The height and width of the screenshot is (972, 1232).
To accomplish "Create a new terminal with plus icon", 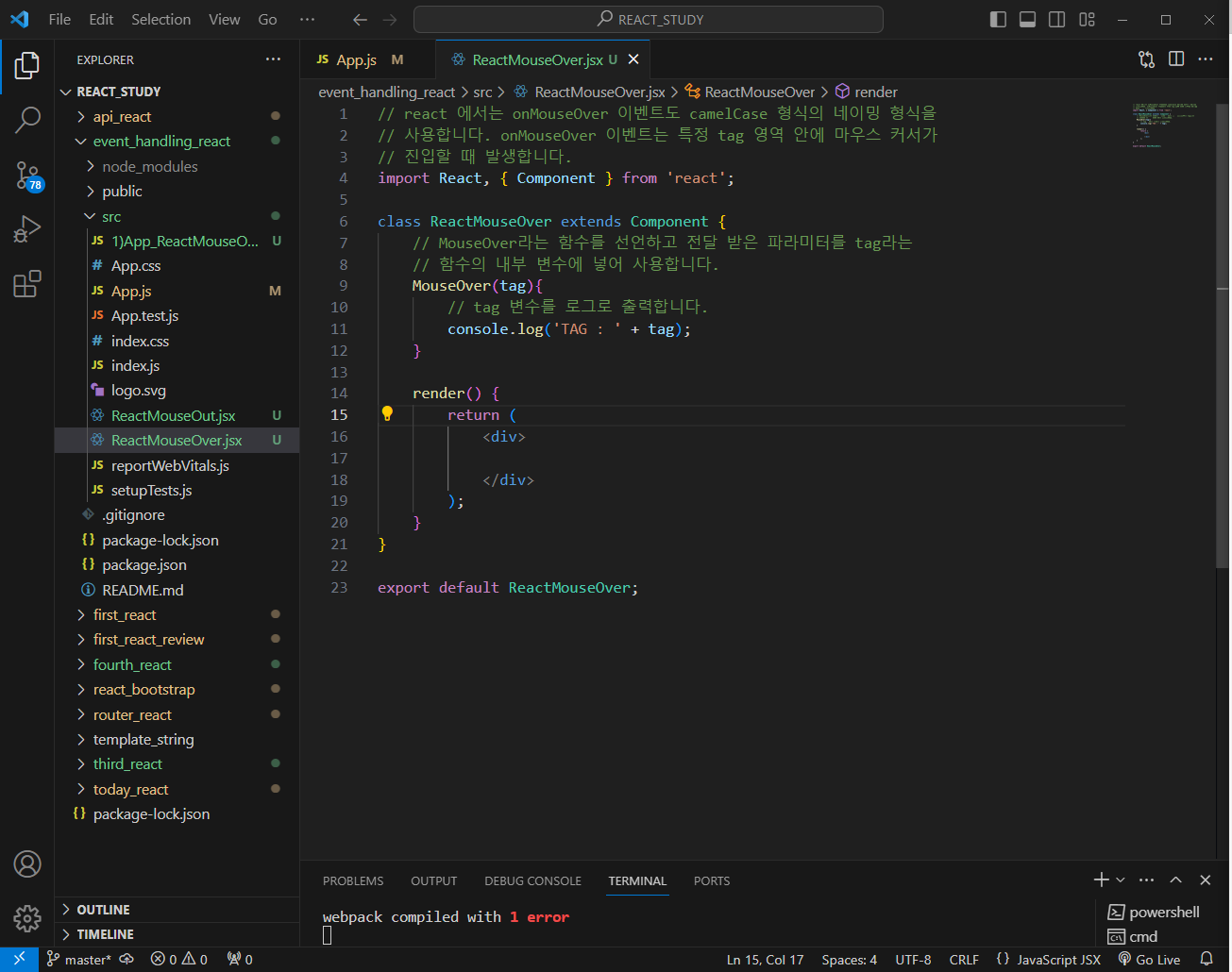I will [1101, 880].
